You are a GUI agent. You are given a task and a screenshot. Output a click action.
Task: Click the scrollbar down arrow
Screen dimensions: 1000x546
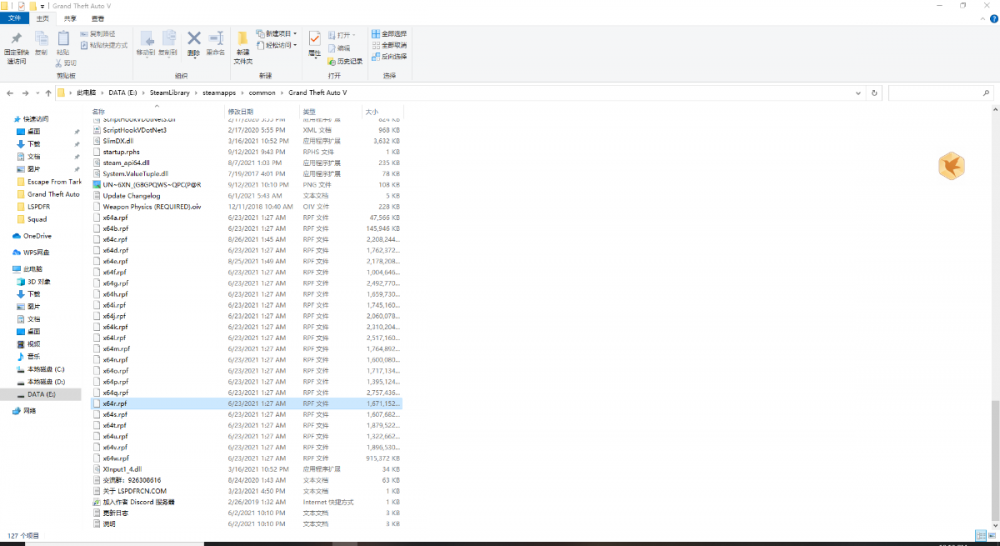click(x=995, y=525)
